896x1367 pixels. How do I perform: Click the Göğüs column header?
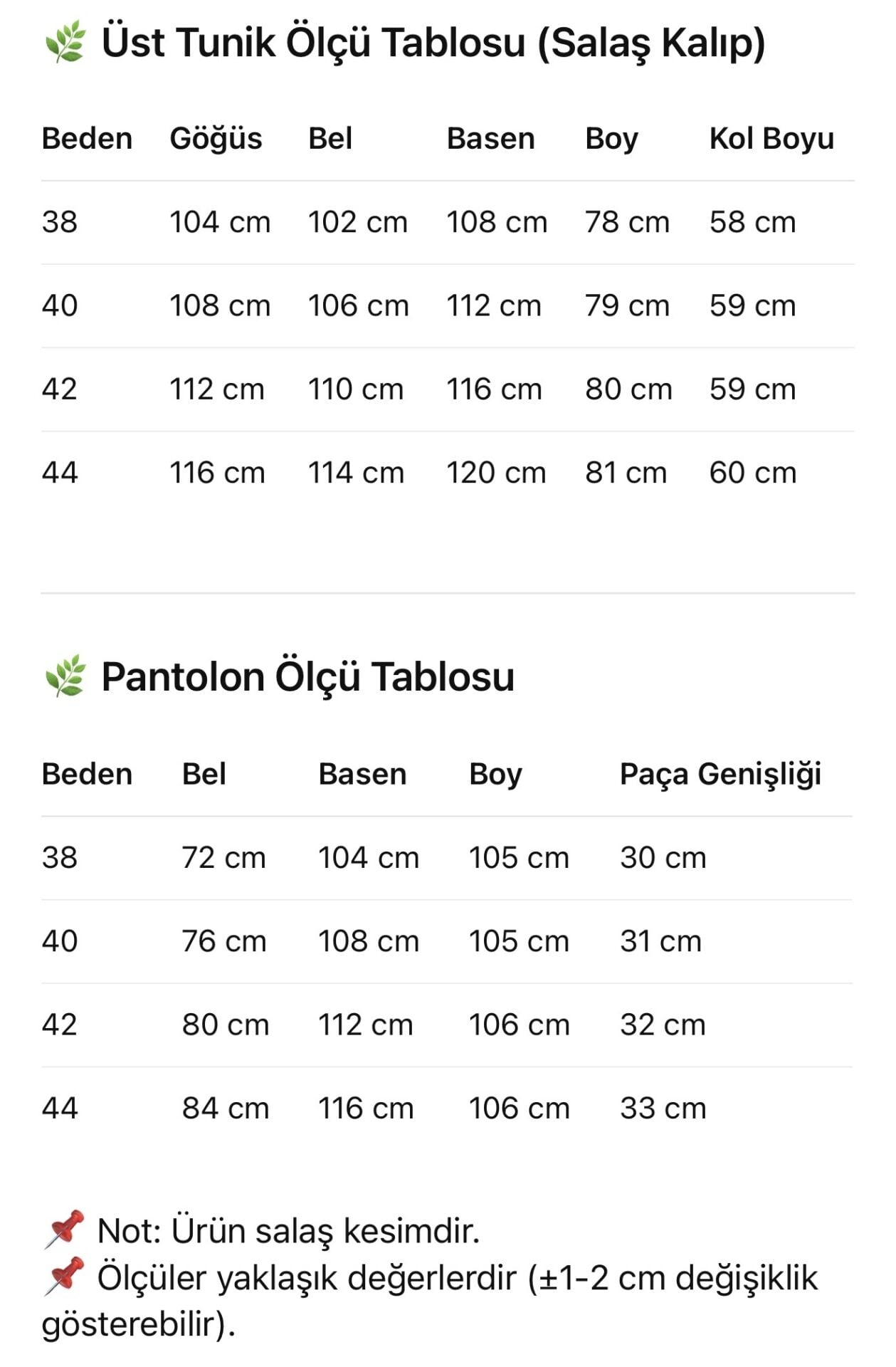point(216,138)
